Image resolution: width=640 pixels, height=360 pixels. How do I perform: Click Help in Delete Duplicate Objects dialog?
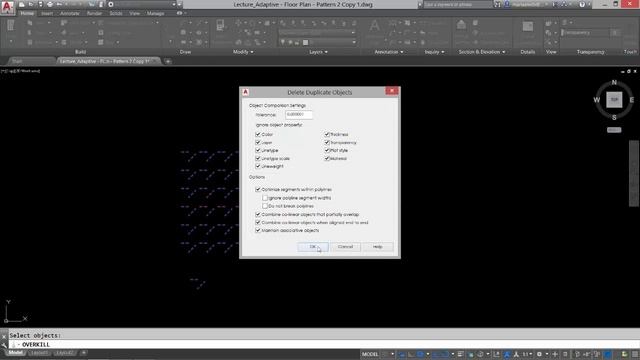tap(378, 247)
